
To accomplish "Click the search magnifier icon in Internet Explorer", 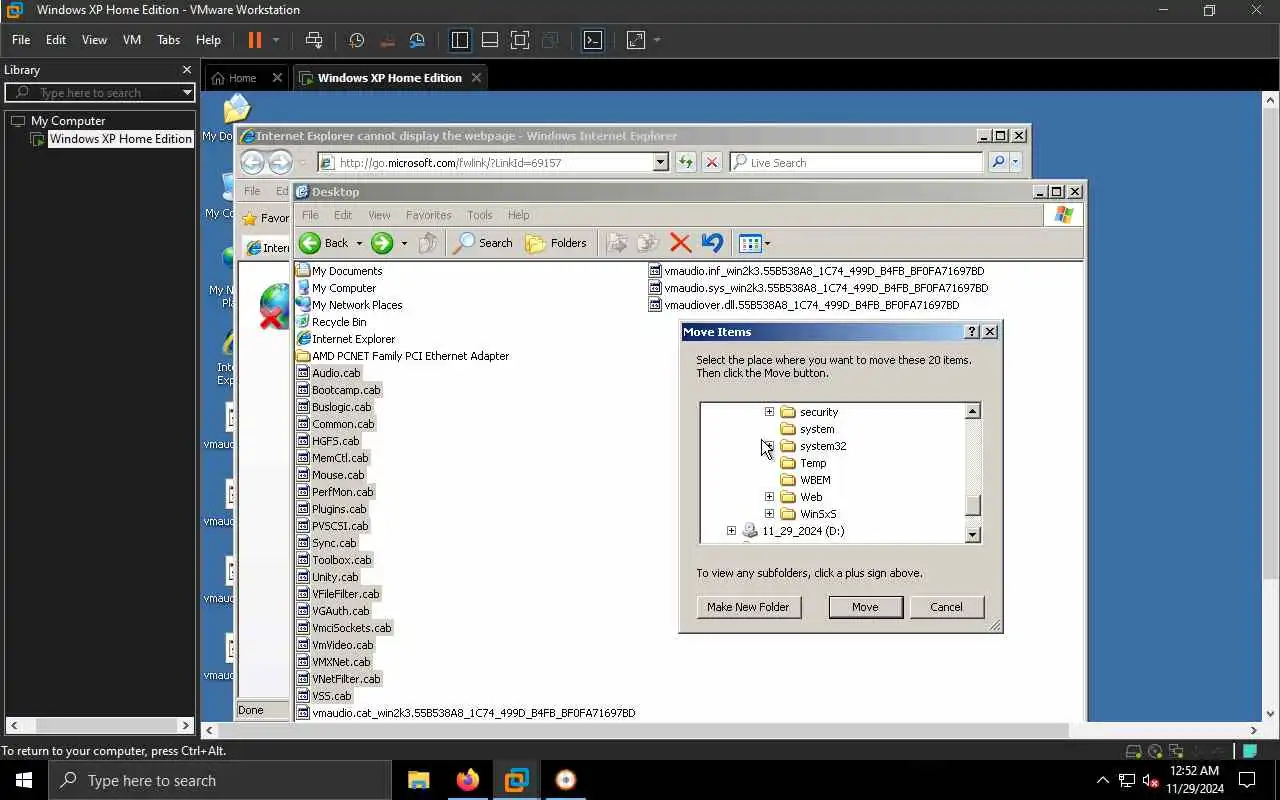I will pos(997,163).
